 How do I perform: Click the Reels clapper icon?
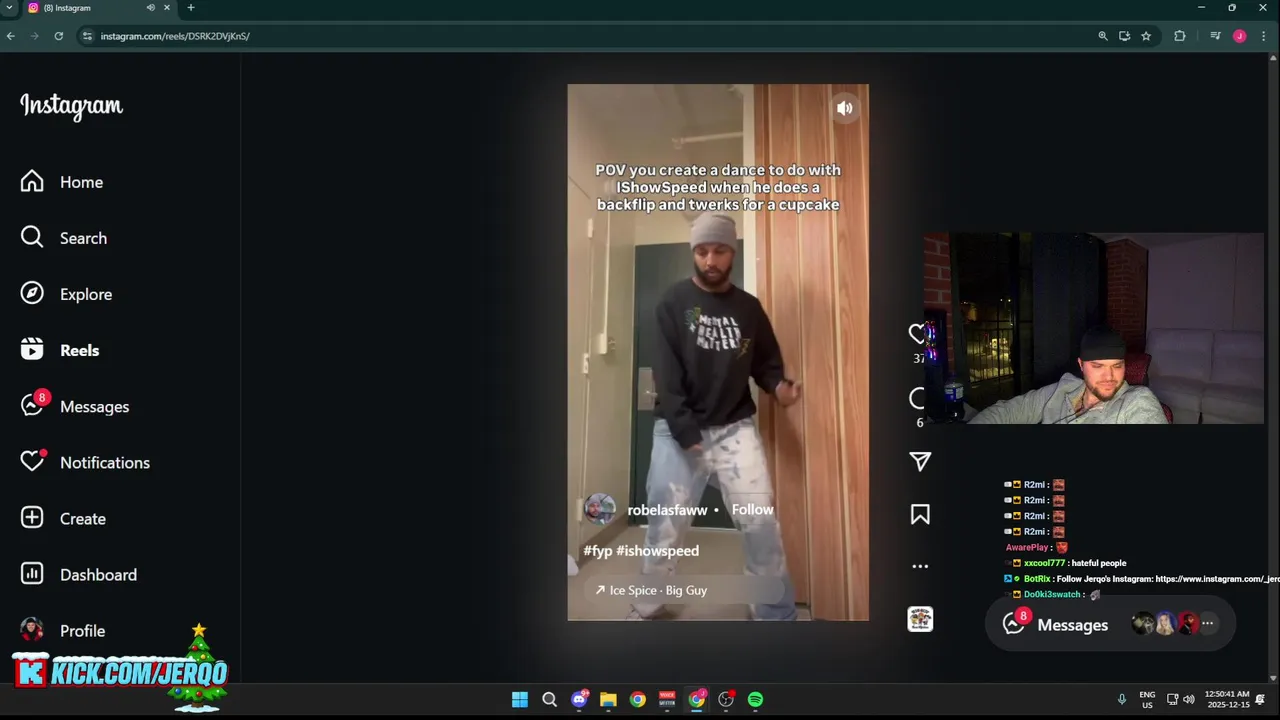point(32,349)
